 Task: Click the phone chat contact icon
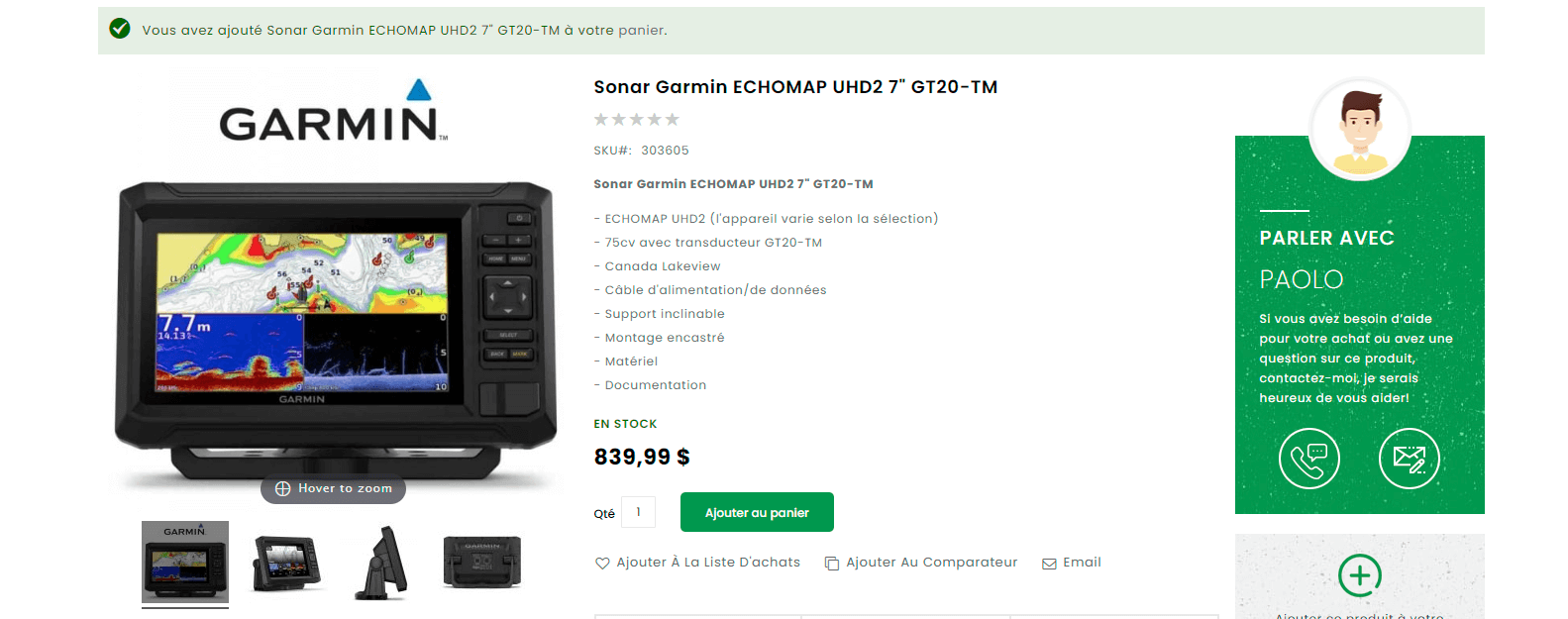click(1308, 459)
